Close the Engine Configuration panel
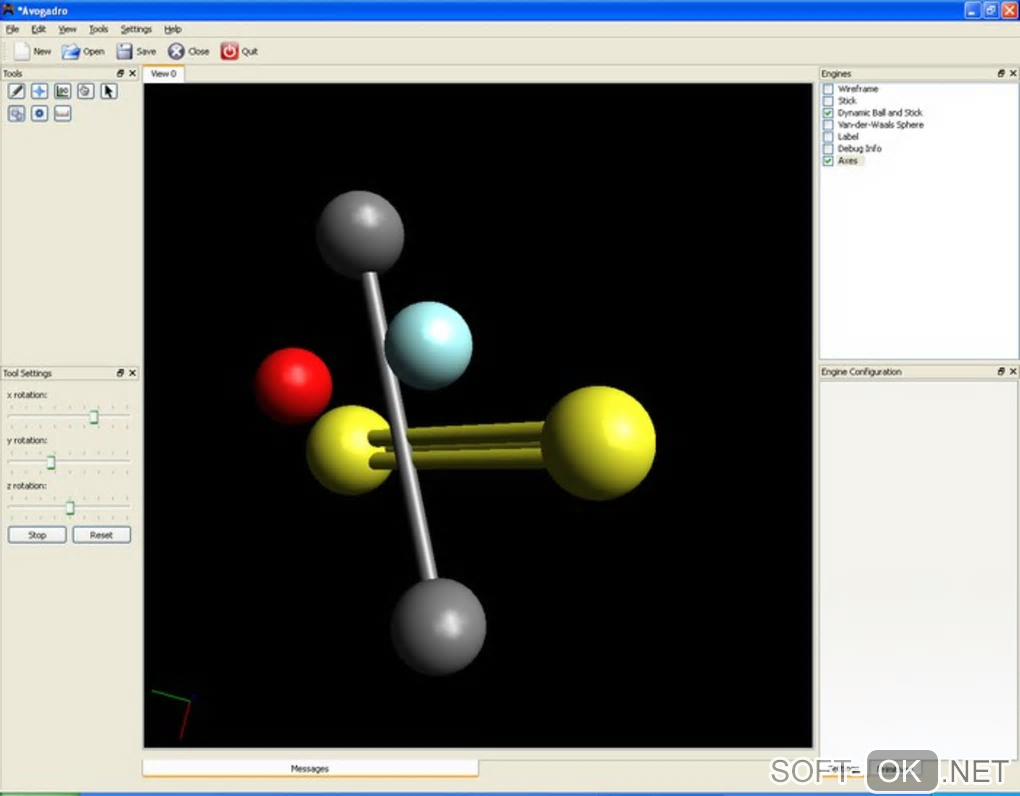 [1013, 371]
